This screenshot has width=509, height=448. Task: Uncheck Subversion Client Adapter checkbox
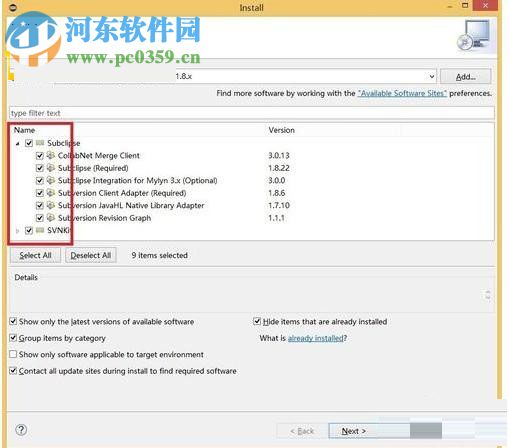(40, 193)
